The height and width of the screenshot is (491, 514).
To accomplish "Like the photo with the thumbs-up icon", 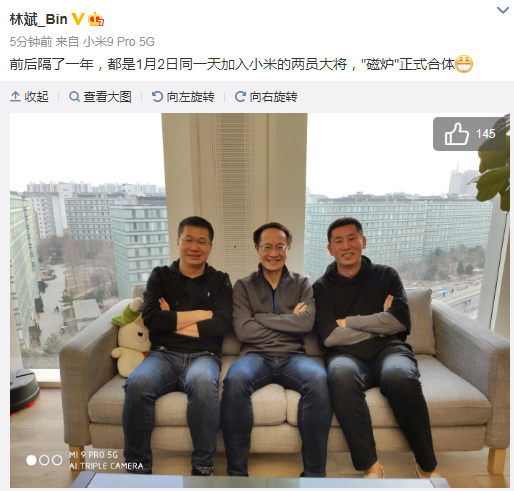I will [x=456, y=134].
